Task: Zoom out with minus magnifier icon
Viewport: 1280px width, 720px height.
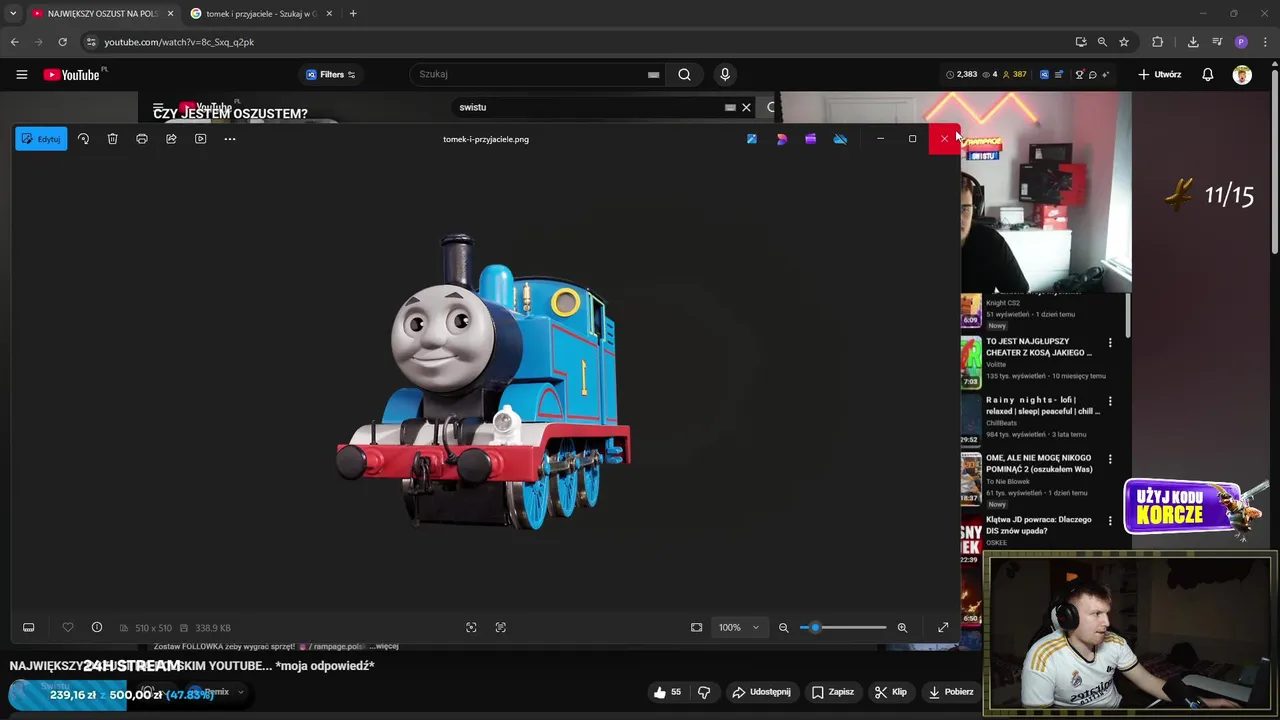Action: [783, 628]
